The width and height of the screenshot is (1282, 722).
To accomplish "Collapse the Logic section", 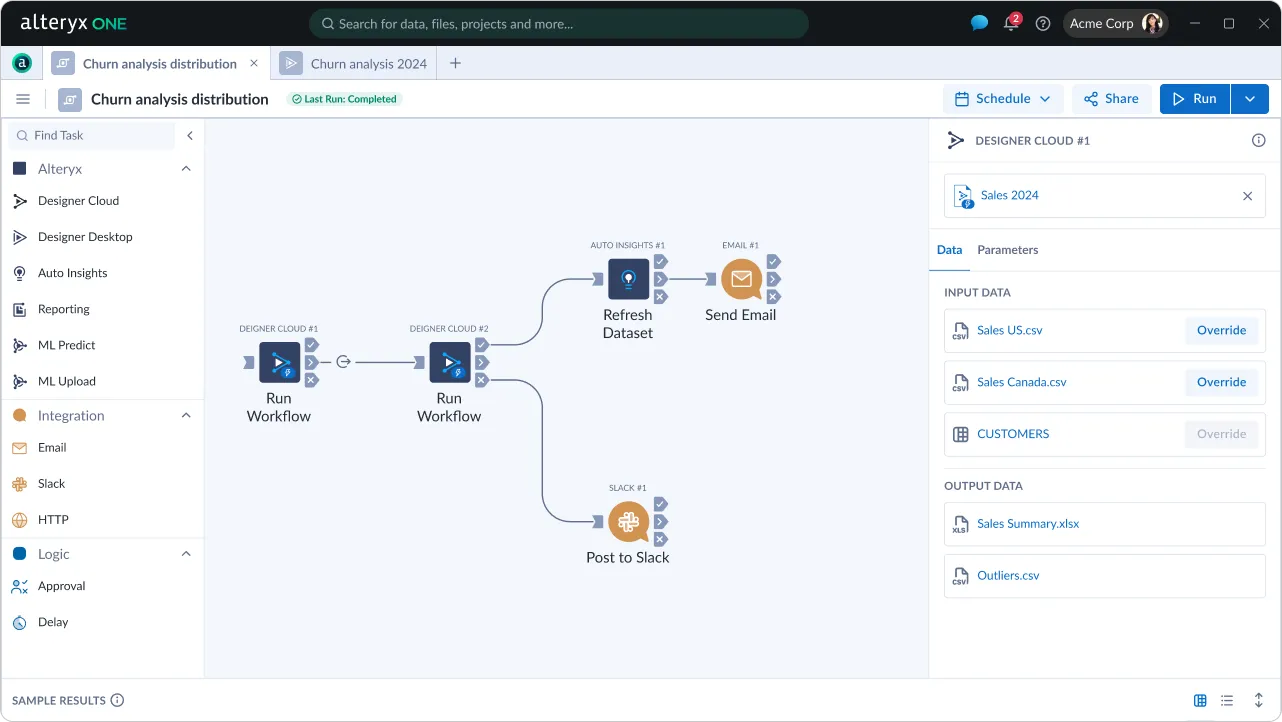I will (186, 553).
